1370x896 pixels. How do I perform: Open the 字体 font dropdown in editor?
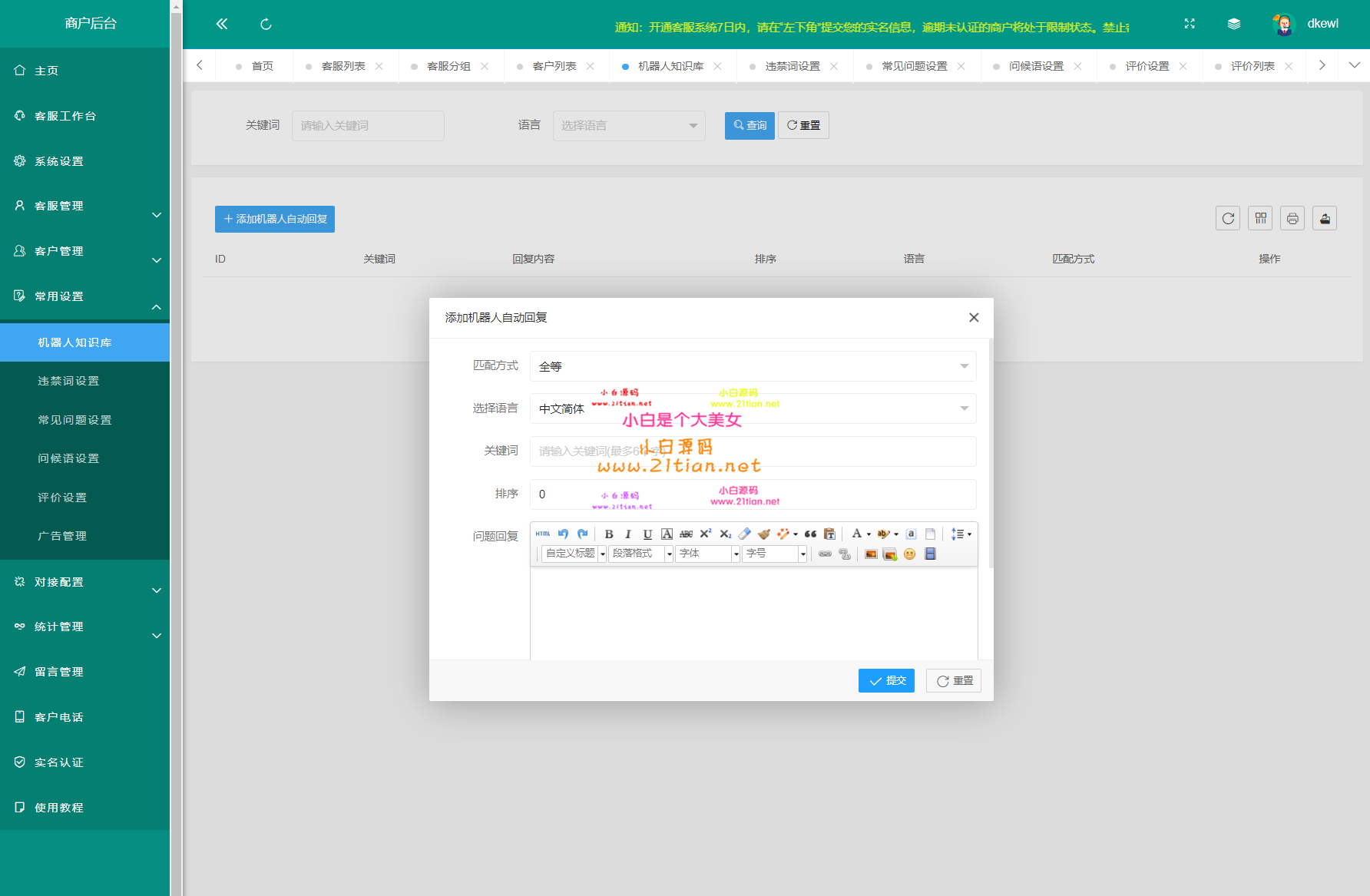(706, 554)
